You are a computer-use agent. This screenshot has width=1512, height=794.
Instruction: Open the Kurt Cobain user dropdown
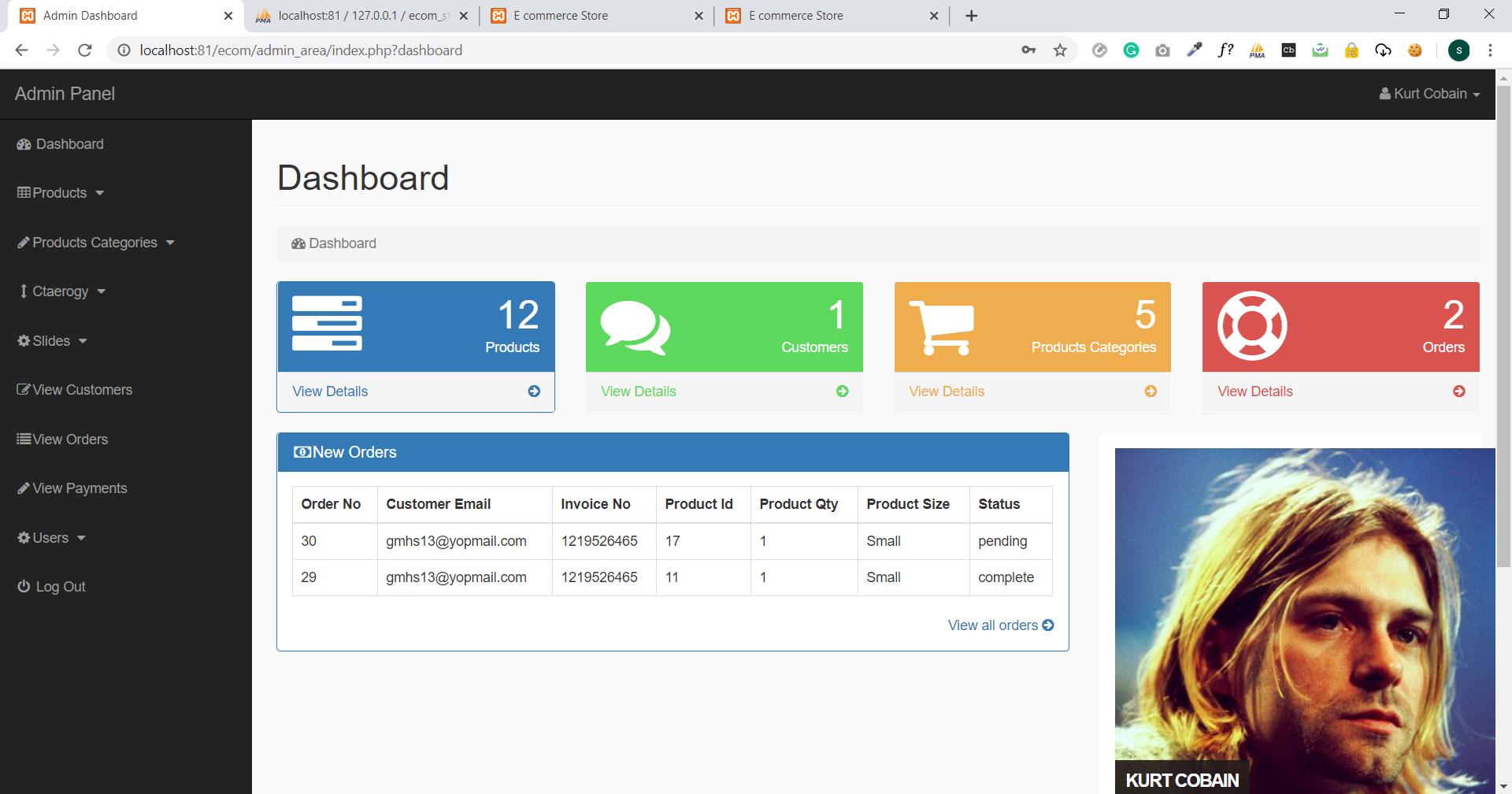(x=1429, y=94)
